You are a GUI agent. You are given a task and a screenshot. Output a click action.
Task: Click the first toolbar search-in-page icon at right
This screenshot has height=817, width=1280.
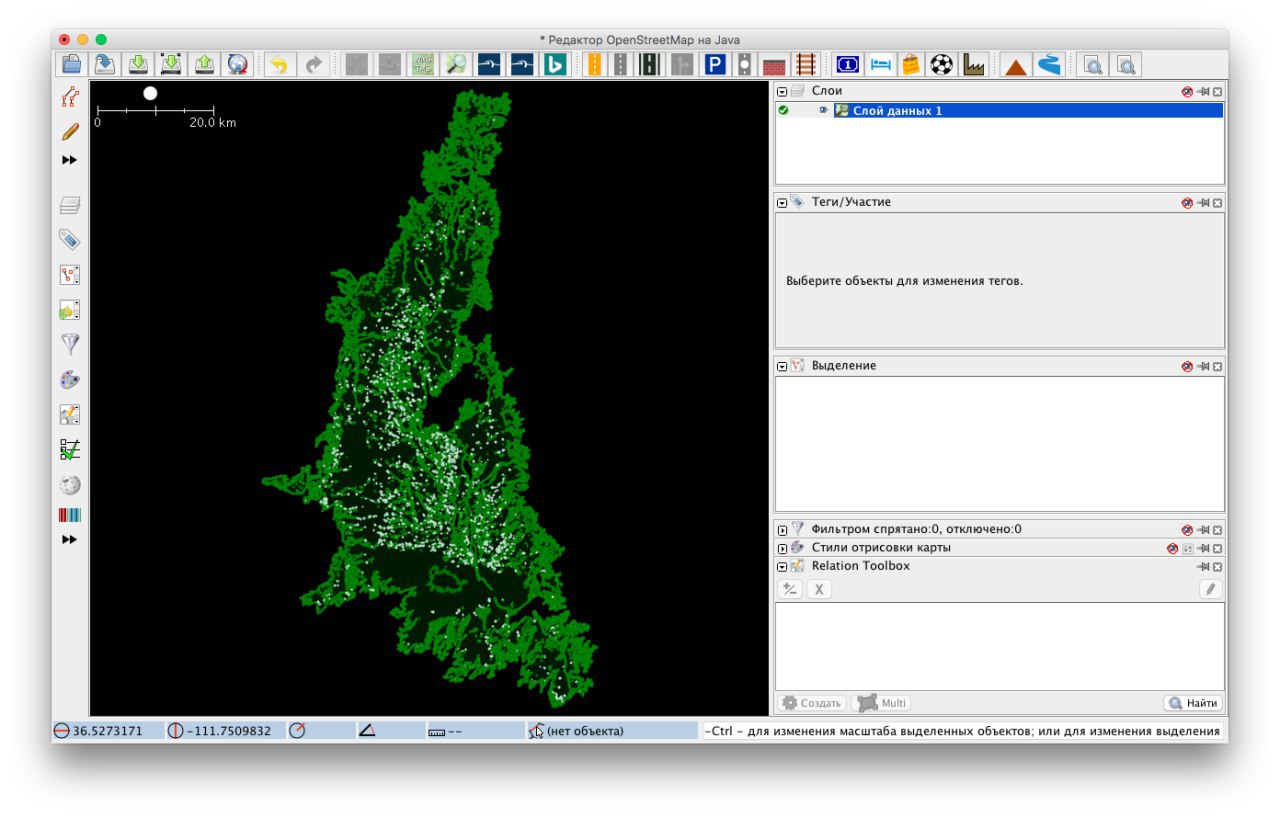pos(1094,64)
